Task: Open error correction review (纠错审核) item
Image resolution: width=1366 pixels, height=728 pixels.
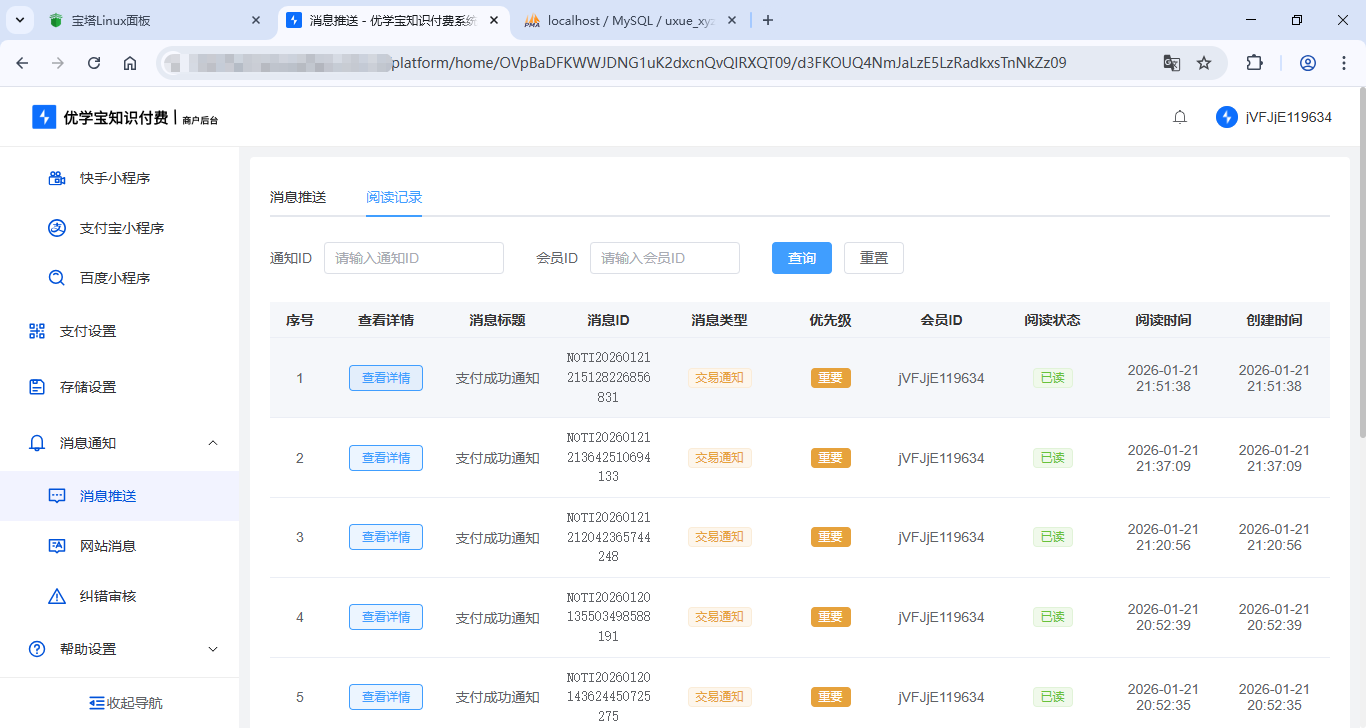Action: 107,596
